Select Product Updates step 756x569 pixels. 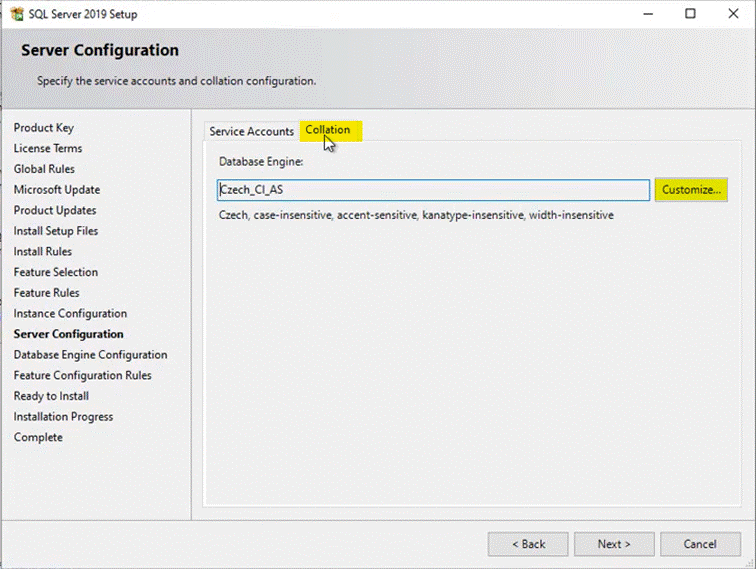click(55, 210)
